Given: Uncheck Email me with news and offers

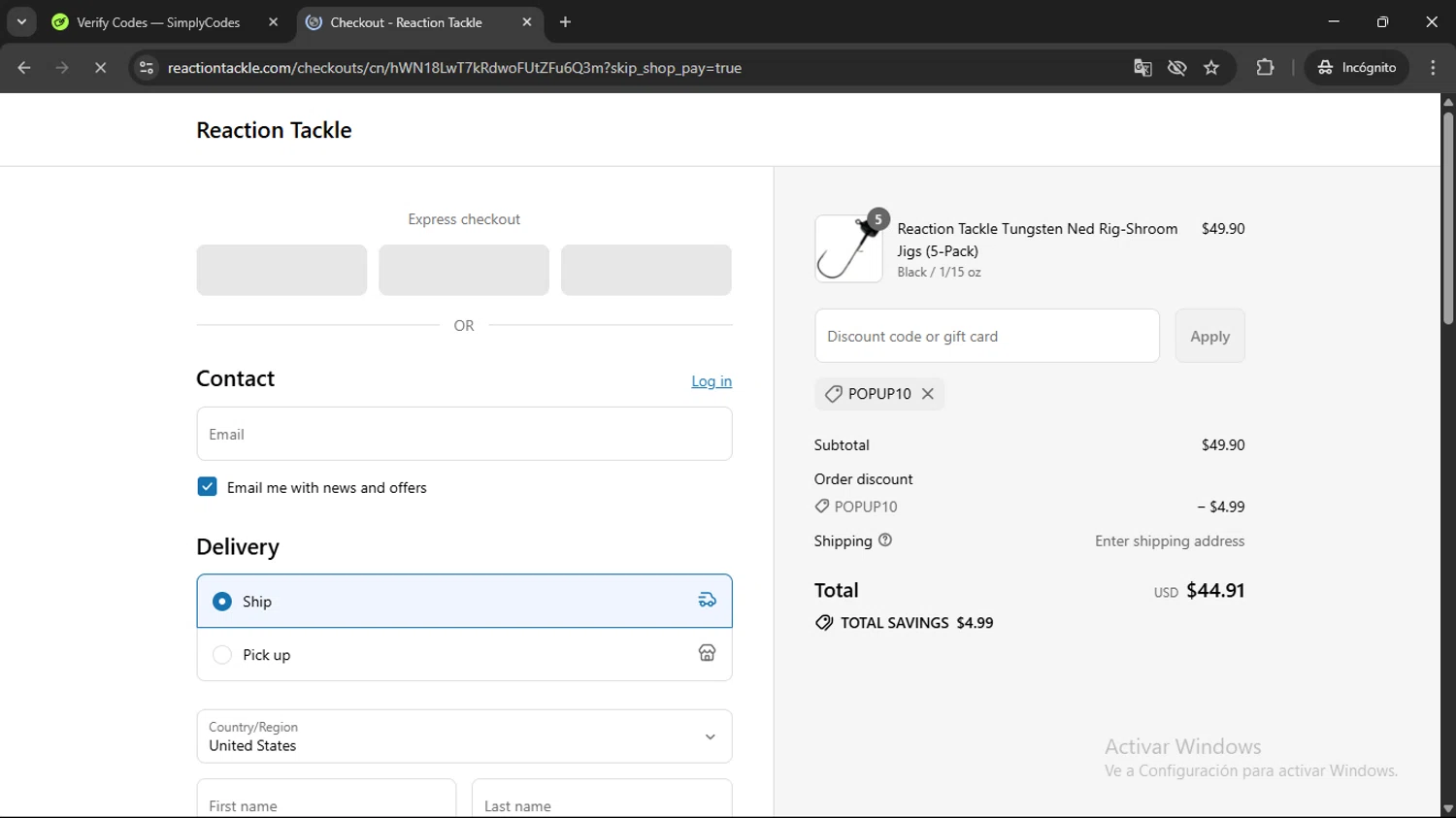Looking at the screenshot, I should [x=207, y=486].
